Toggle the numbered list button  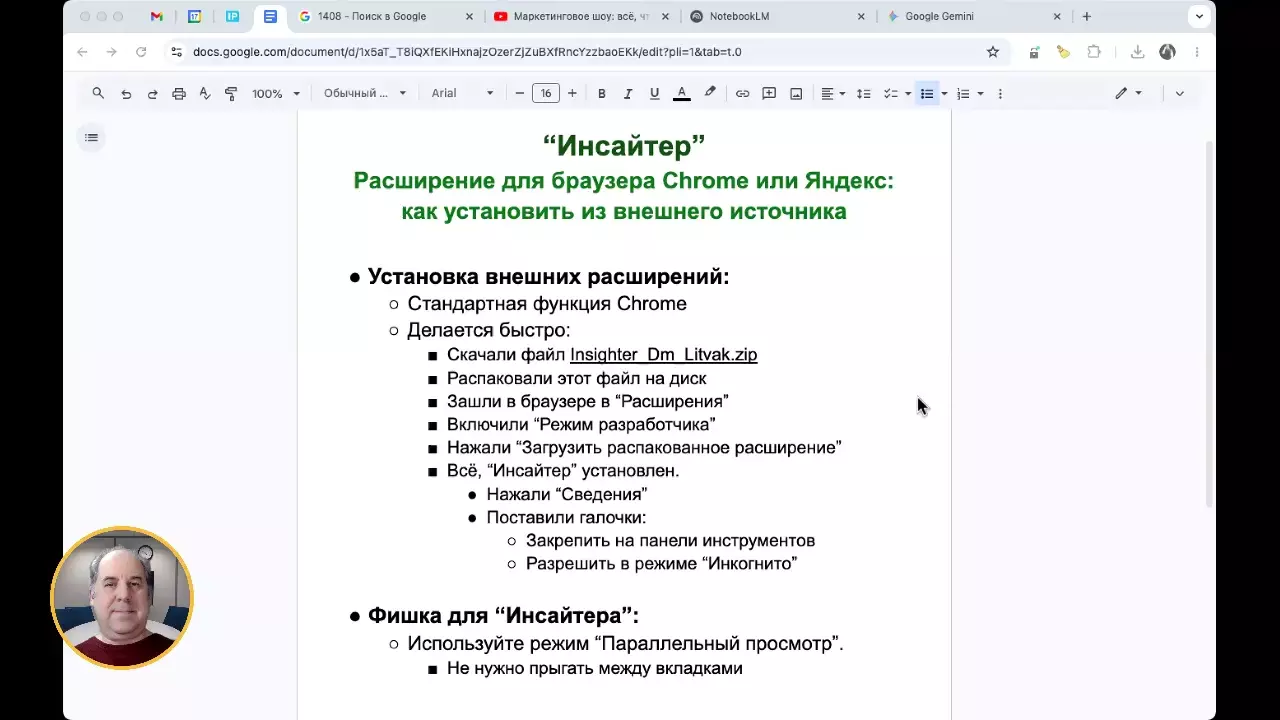tap(963, 94)
